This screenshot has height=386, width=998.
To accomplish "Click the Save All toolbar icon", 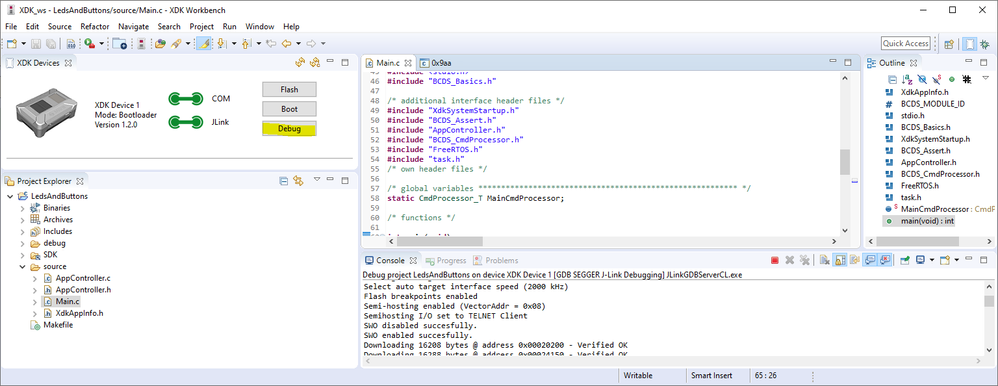I will click(50, 43).
